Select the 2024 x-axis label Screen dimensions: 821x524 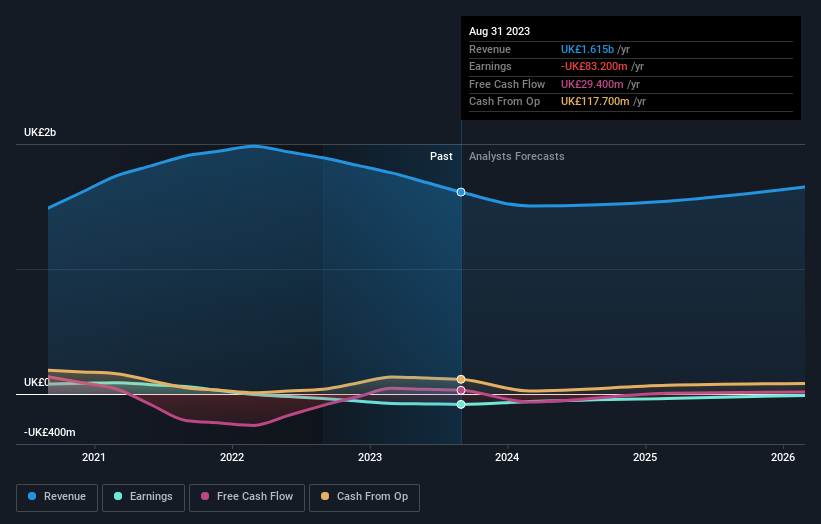507,457
